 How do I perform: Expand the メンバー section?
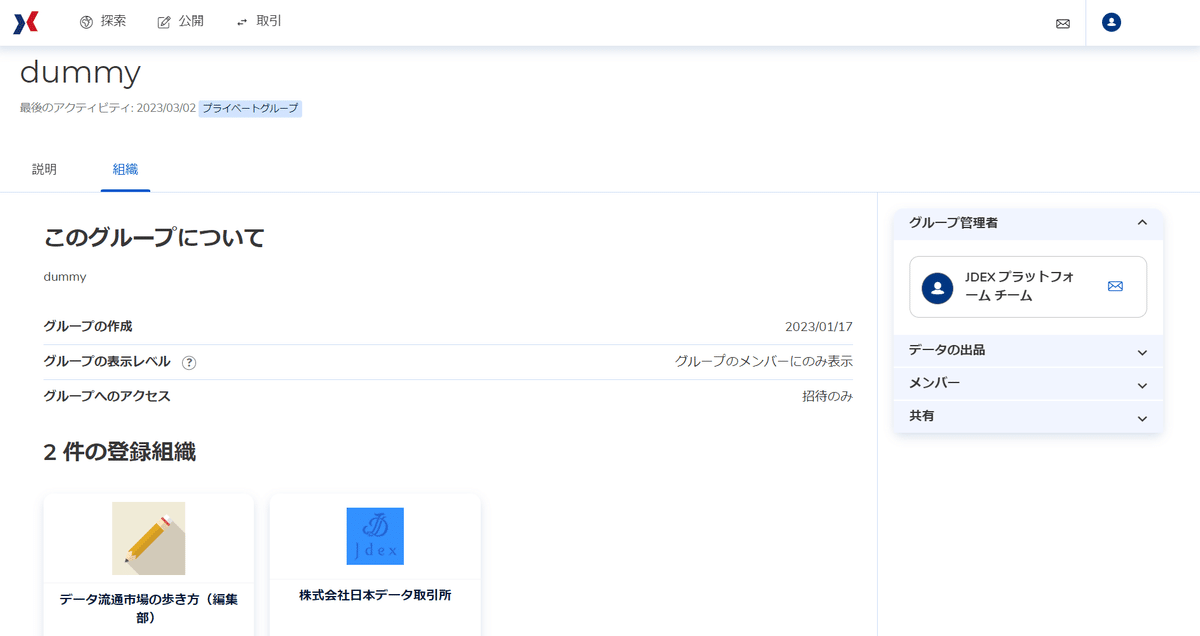[1028, 384]
